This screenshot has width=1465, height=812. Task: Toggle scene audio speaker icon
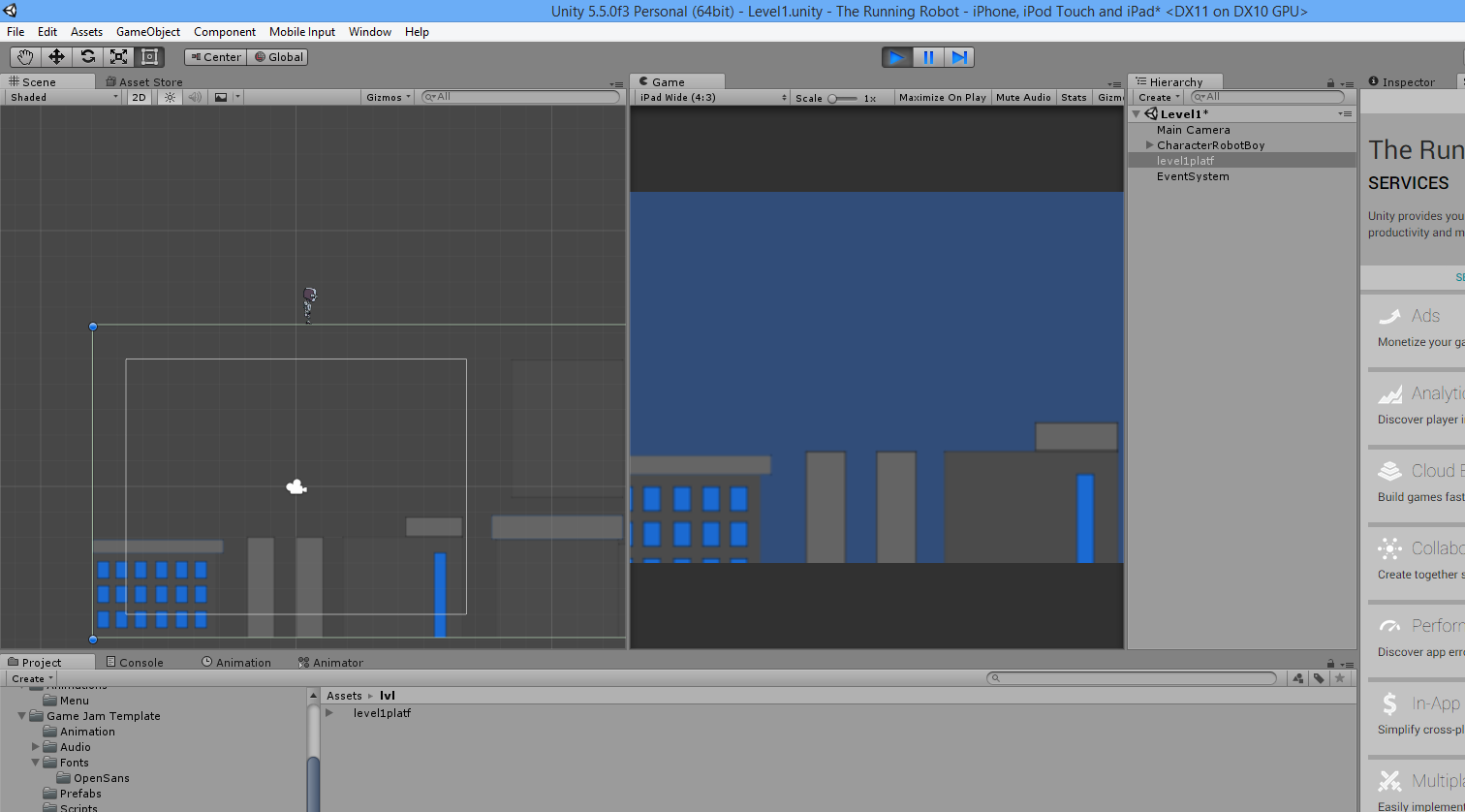pyautogui.click(x=195, y=97)
